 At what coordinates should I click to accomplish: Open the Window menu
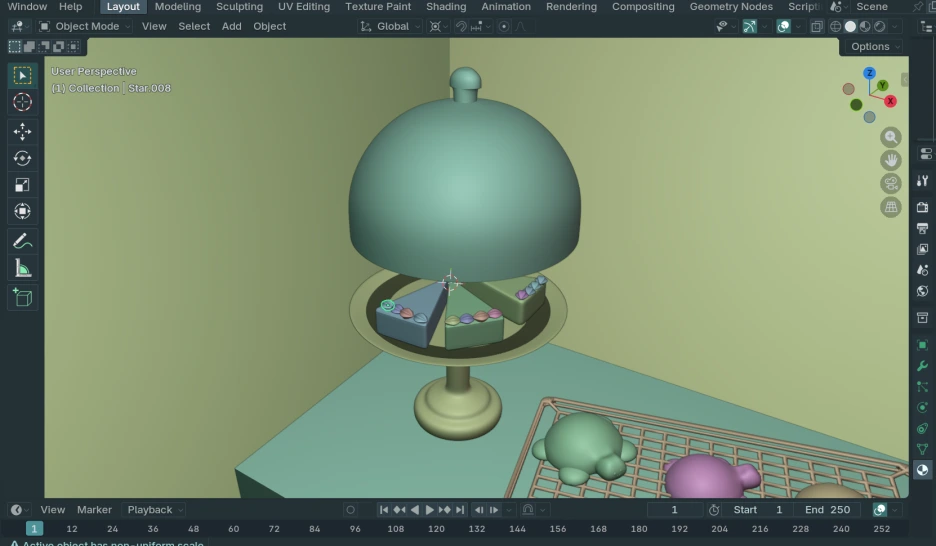click(x=27, y=7)
